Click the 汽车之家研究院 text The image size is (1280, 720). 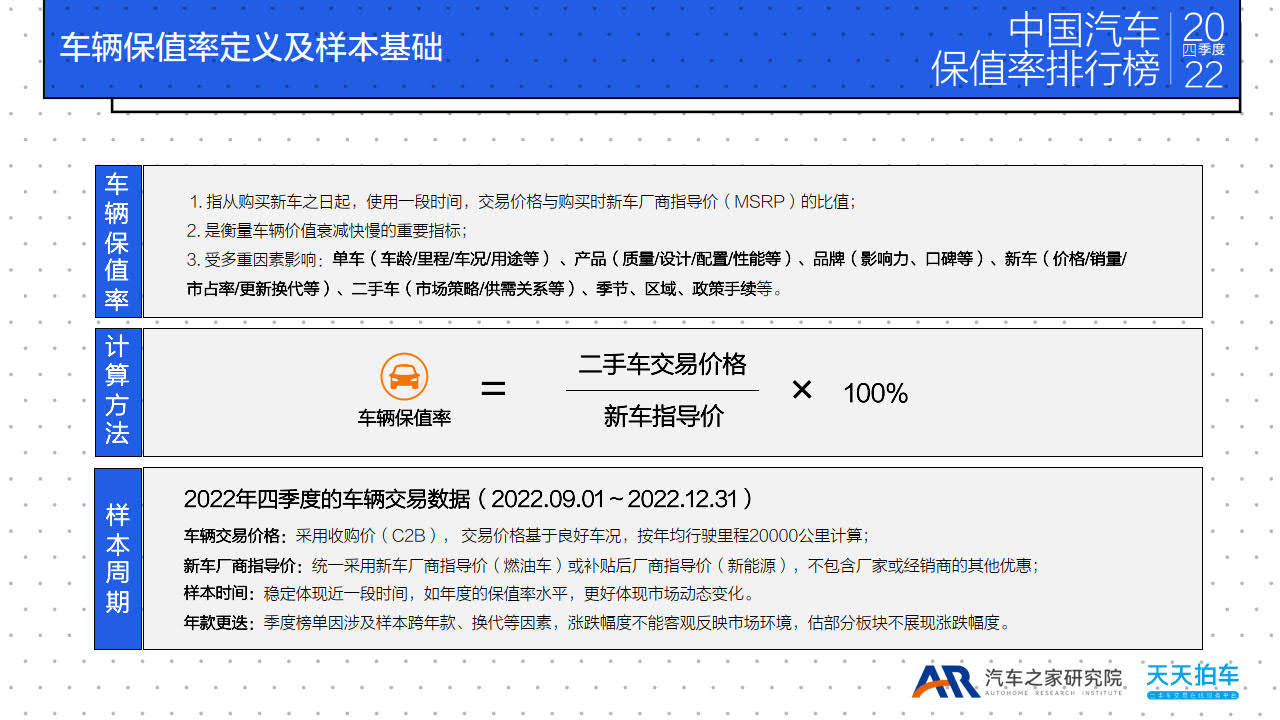(x=1054, y=677)
